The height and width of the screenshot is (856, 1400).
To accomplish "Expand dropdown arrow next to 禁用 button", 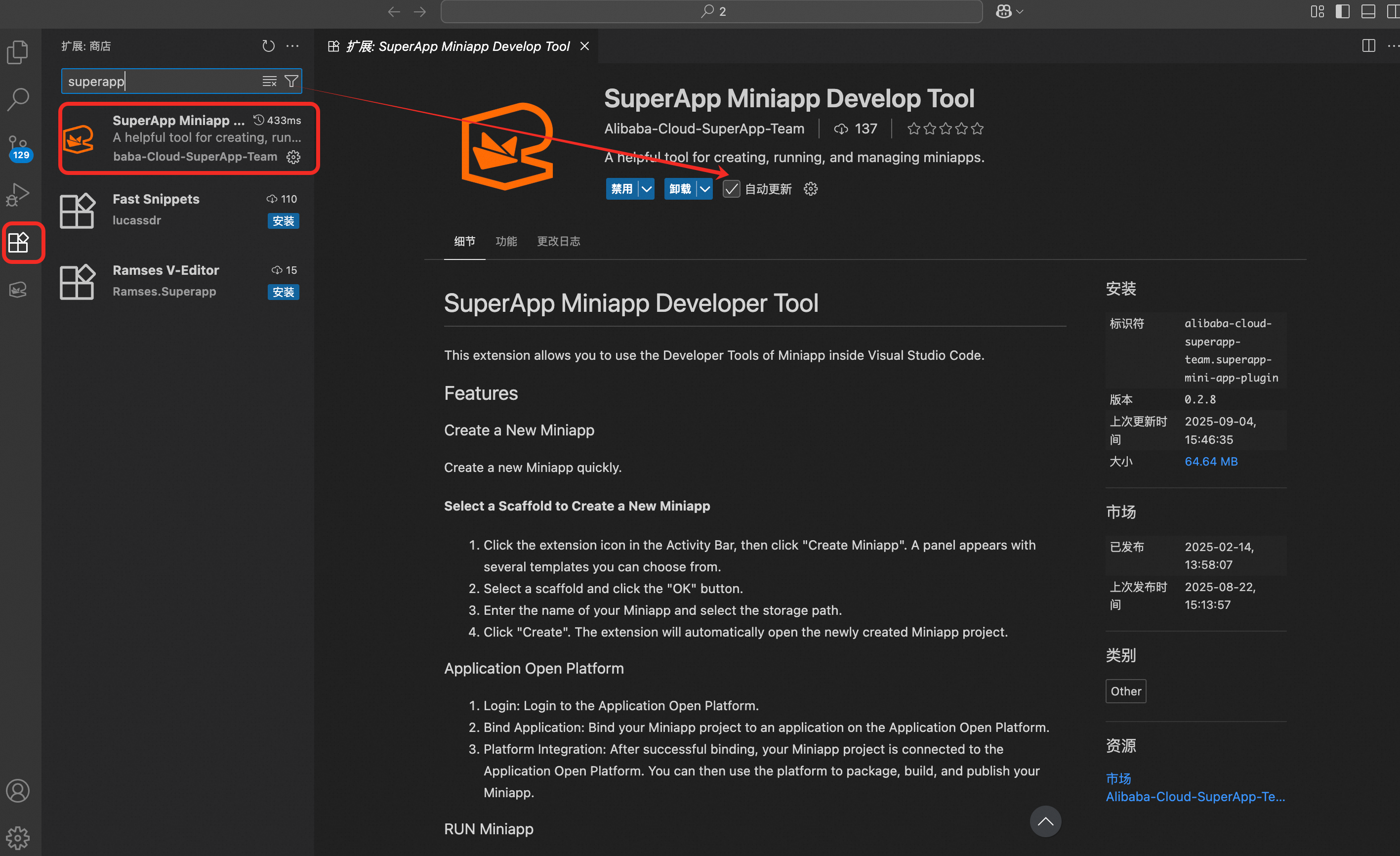I will (x=647, y=189).
